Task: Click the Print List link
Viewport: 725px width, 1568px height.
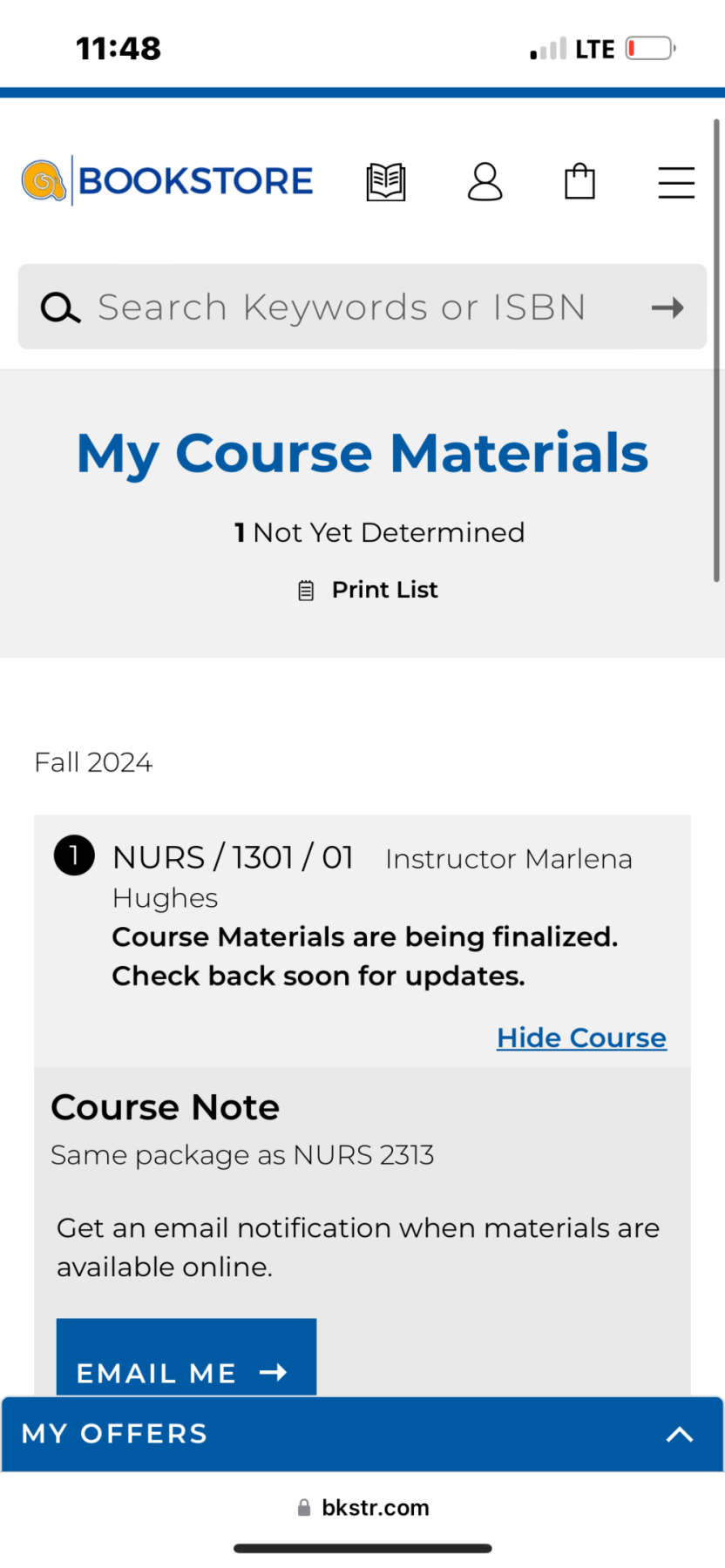Action: click(x=384, y=590)
